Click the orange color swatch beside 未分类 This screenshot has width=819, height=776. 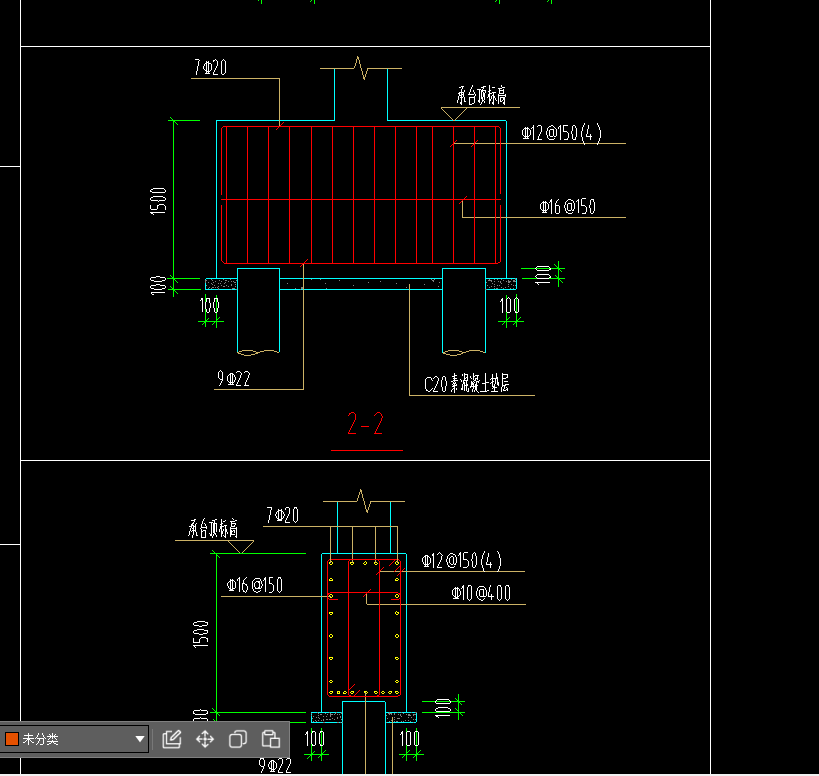pos(12,739)
